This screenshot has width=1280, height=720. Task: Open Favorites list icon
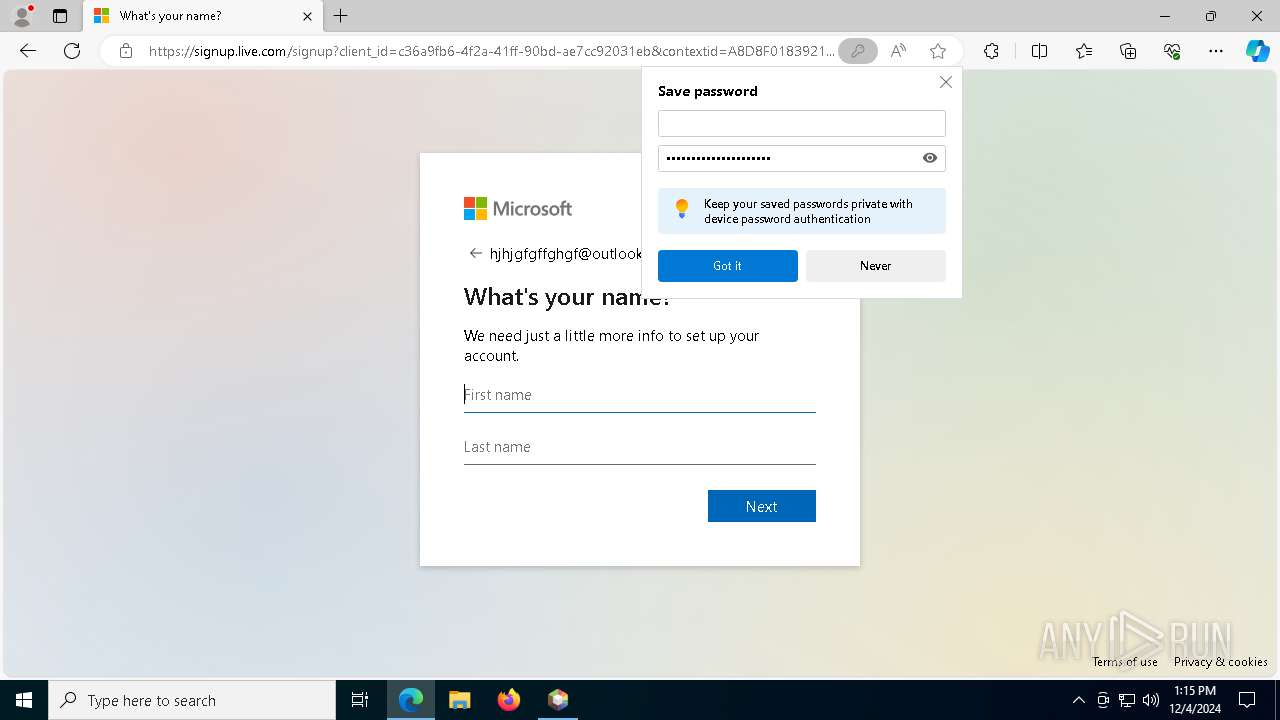(x=1084, y=51)
